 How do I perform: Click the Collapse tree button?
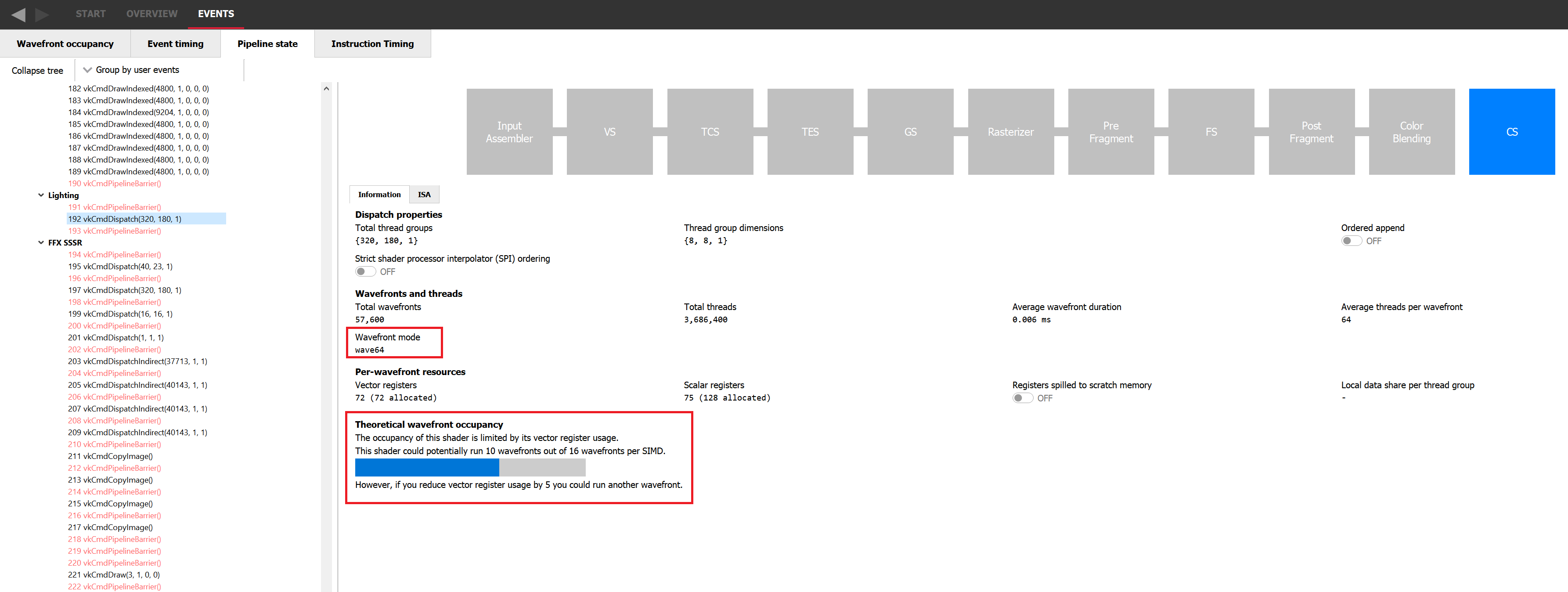coord(36,70)
